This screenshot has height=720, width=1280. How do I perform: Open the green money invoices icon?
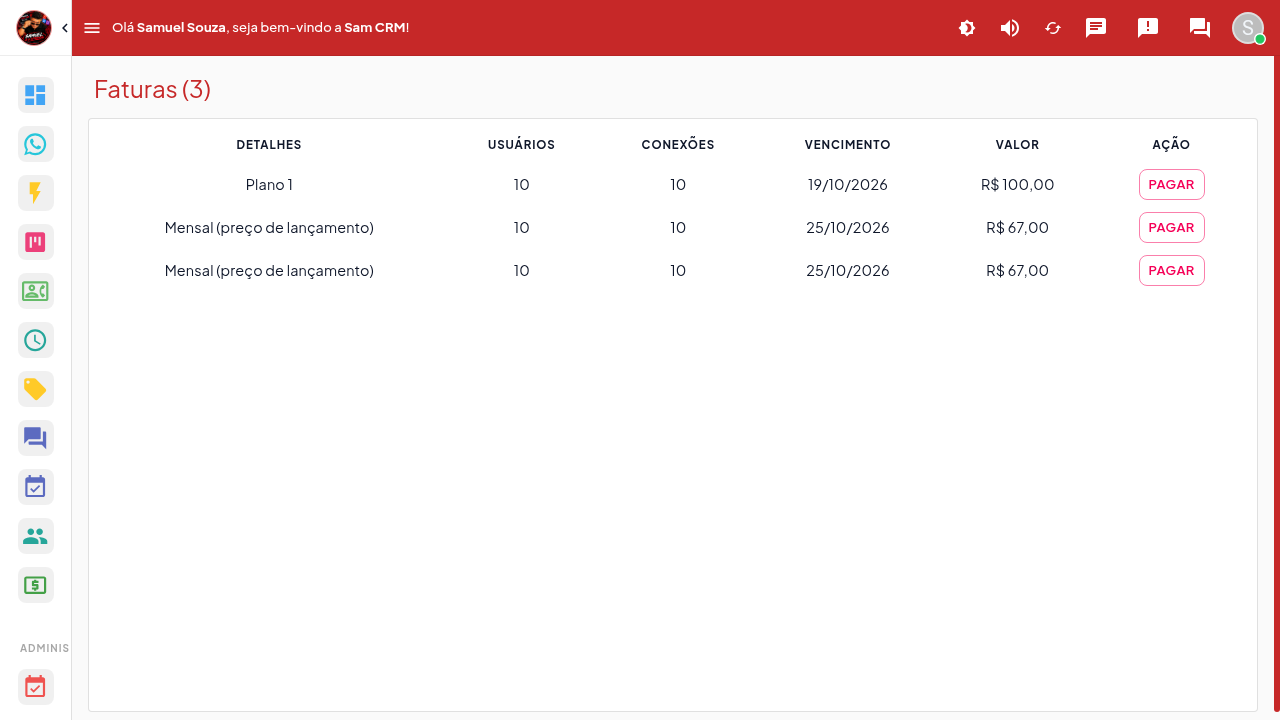(35, 585)
